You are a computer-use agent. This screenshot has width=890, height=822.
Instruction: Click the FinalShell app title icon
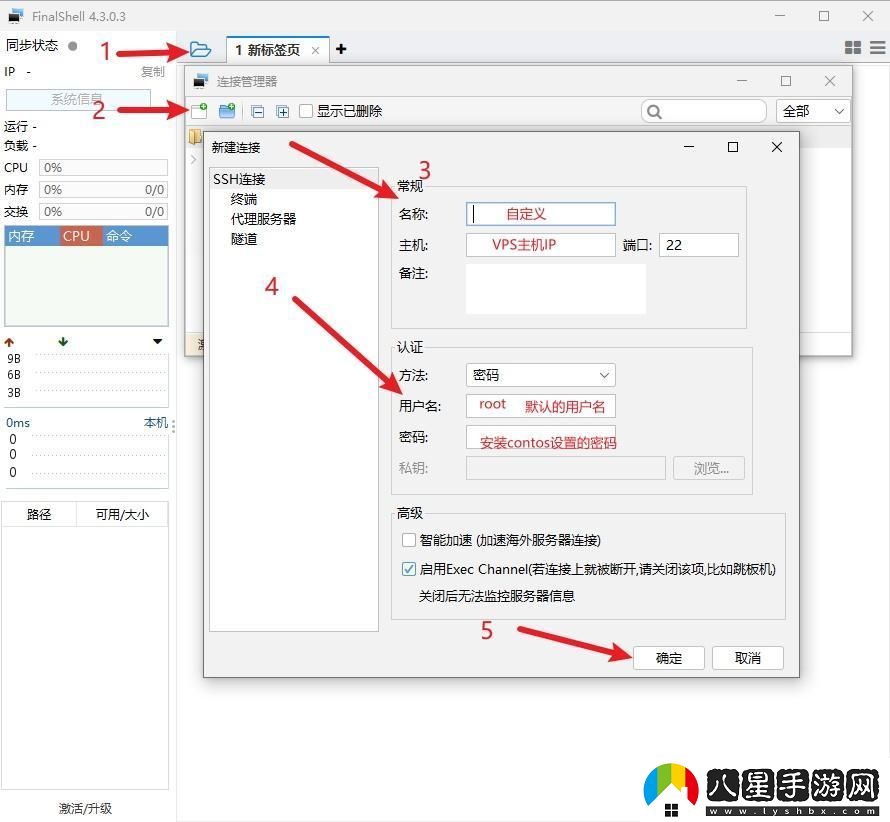[x=16, y=16]
